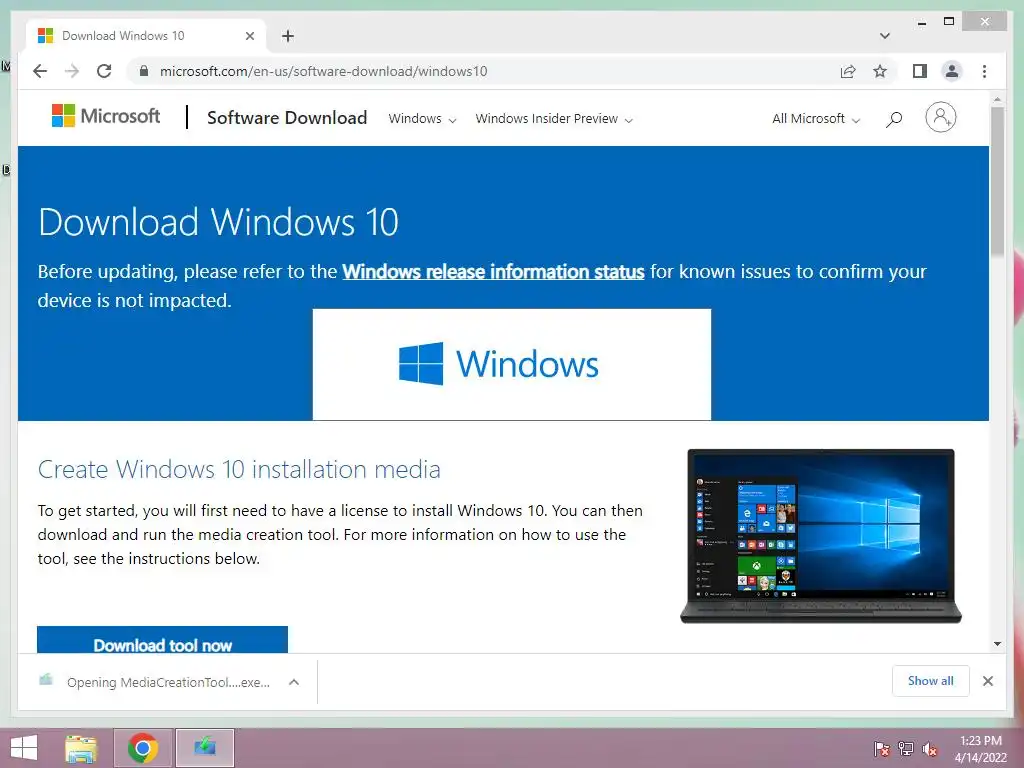The image size is (1024, 768).
Task: Click the browser forward arrow
Action: [x=72, y=71]
